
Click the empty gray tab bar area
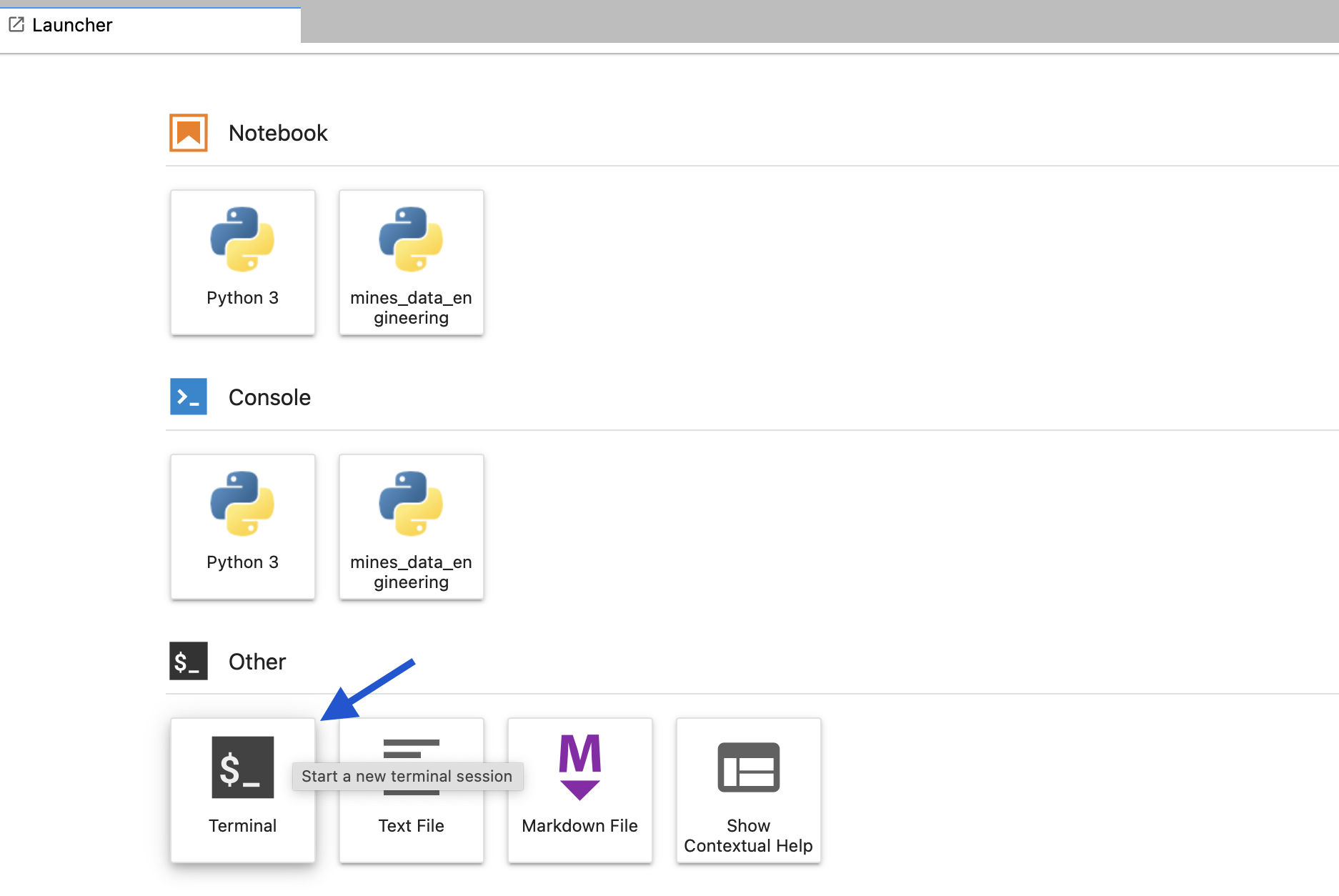[x=819, y=21]
